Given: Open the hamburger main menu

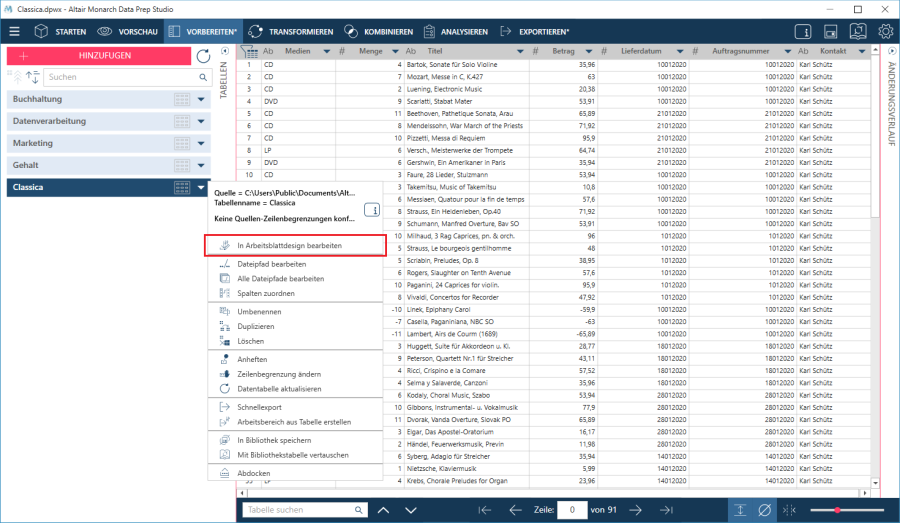Looking at the screenshot, I should coord(14,31).
